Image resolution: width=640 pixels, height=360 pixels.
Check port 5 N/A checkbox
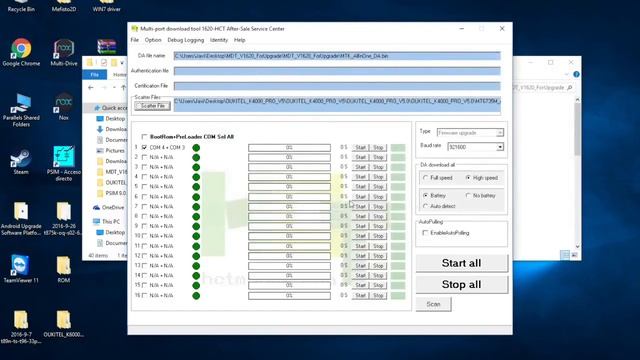(x=144, y=187)
